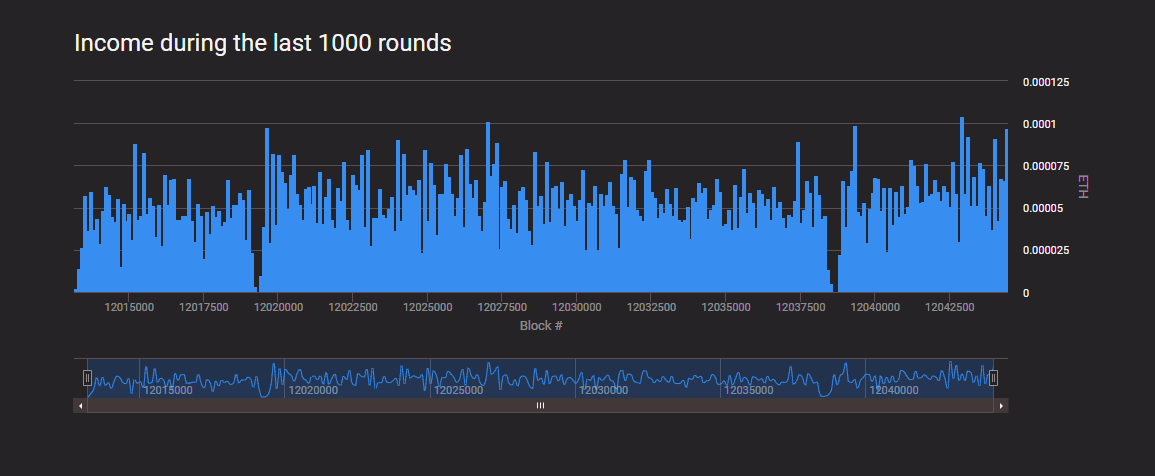Viewport: 1155px width, 476px height.
Task: Click the 12040000 label inside the range navigator
Action: (x=894, y=390)
